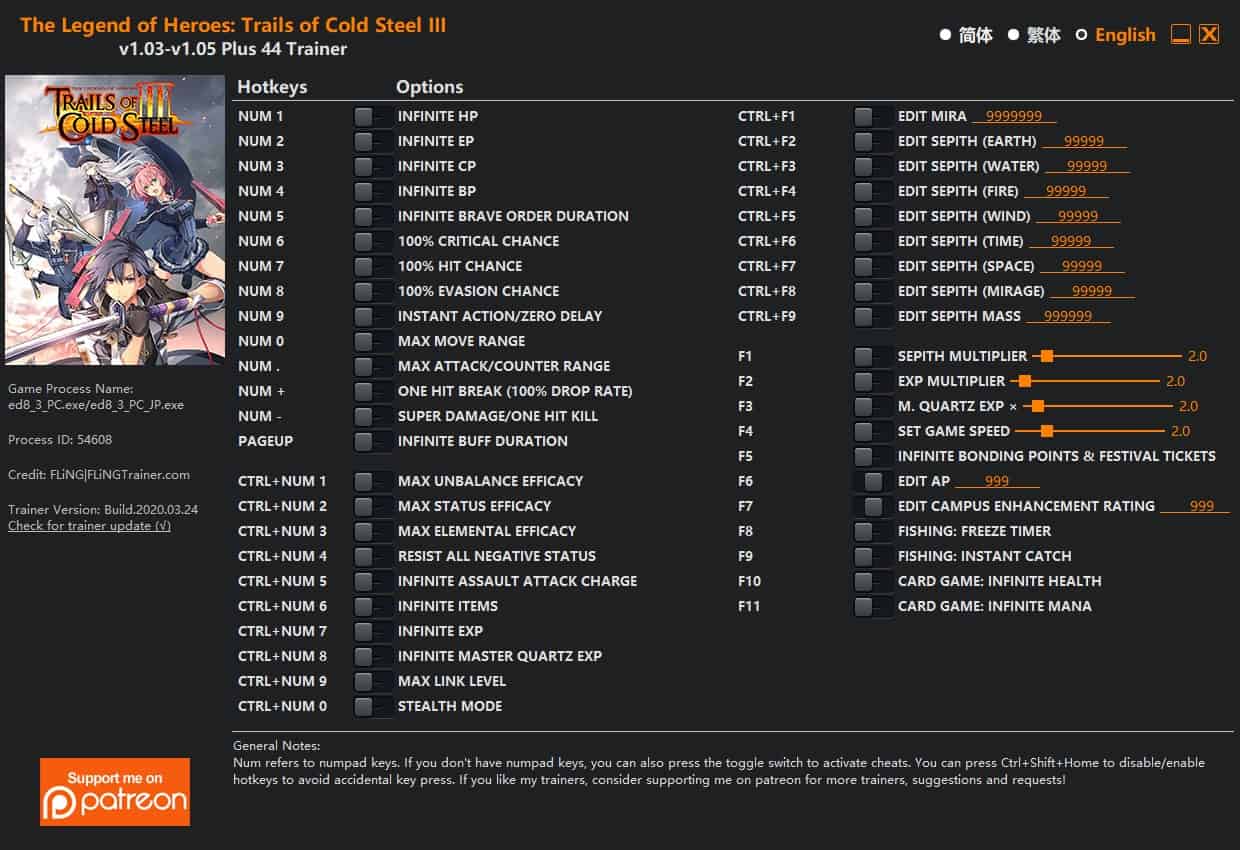Viewport: 1240px width, 850px height.
Task: Toggle the Infinite EXP switch
Action: (x=373, y=632)
